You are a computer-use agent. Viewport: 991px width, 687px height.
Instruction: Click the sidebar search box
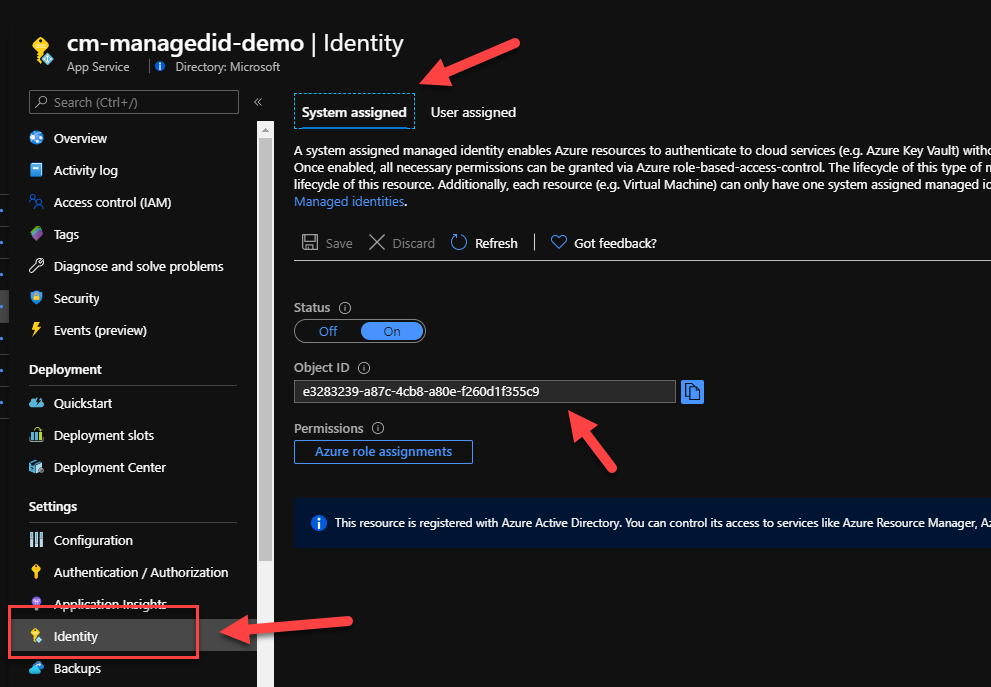[x=135, y=102]
